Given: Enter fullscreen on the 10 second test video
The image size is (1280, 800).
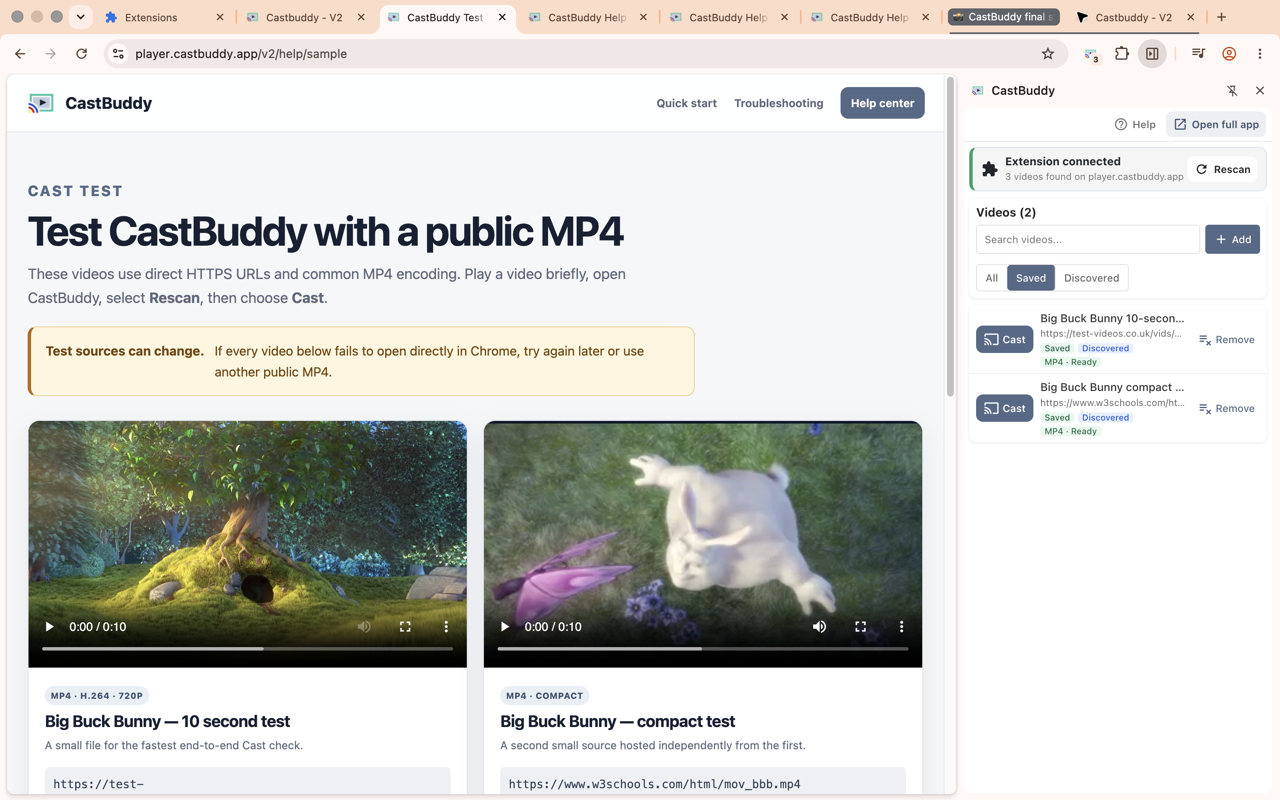Looking at the screenshot, I should [x=405, y=627].
